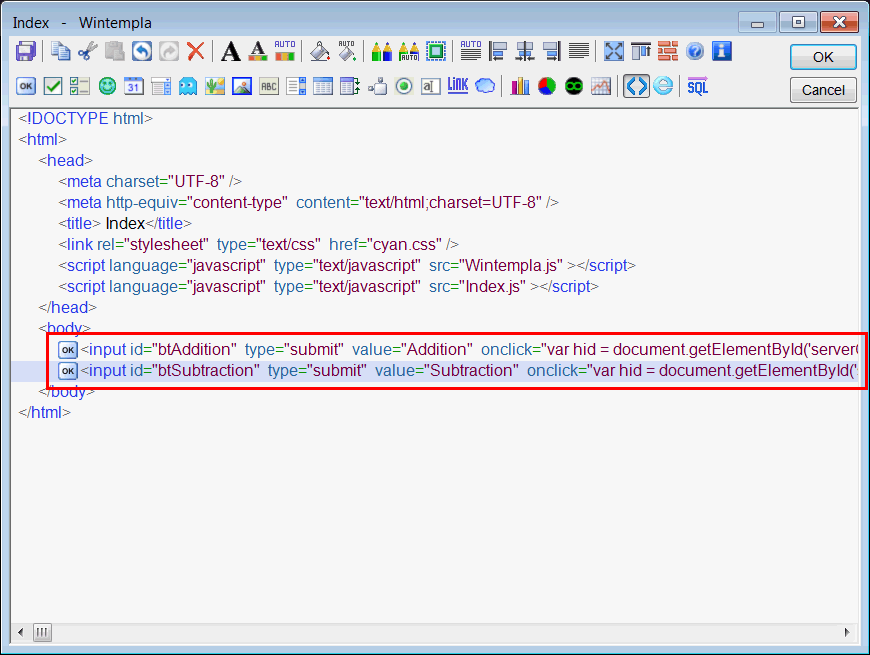Image resolution: width=870 pixels, height=655 pixels.
Task: Insert a text box input icon
Action: coord(431,87)
